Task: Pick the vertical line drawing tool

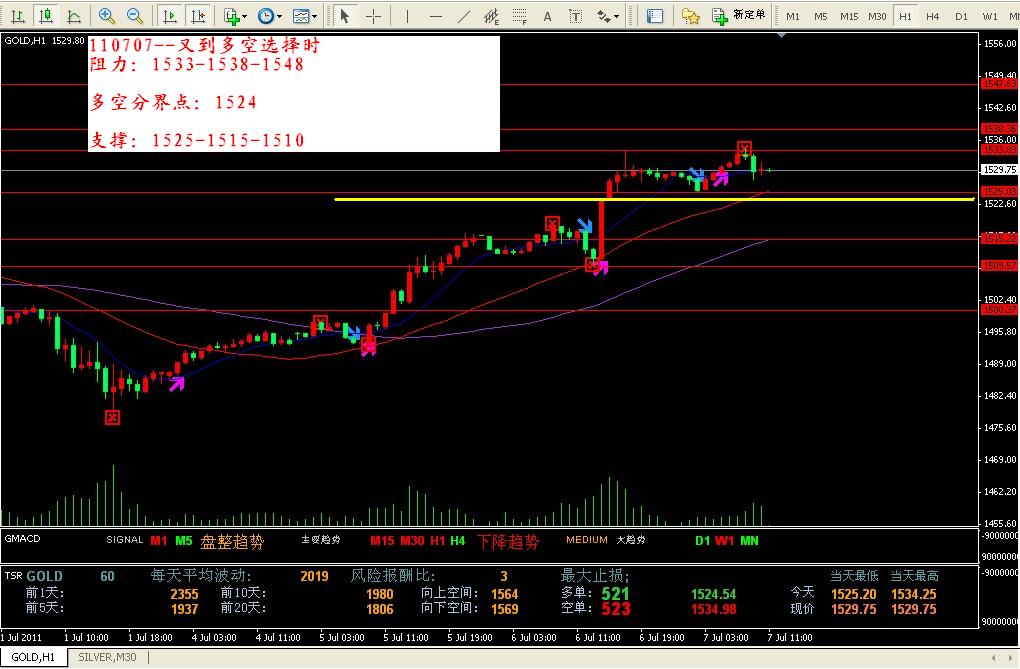Action: click(407, 16)
